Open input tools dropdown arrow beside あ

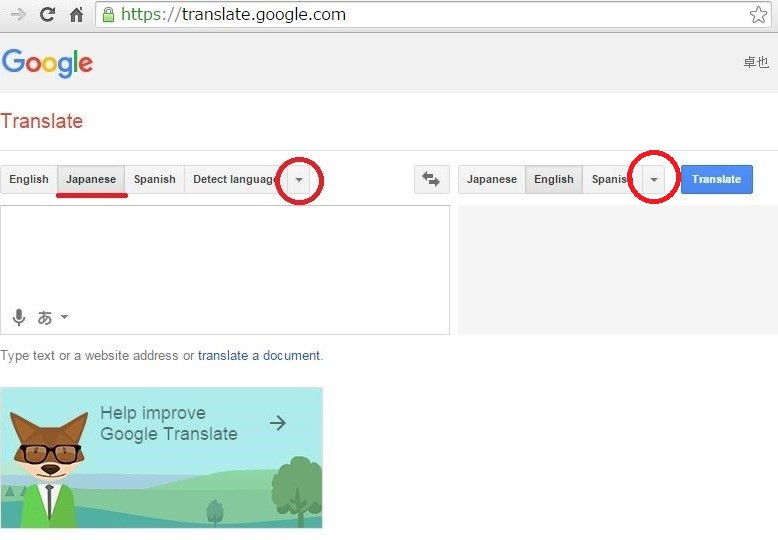(x=65, y=316)
